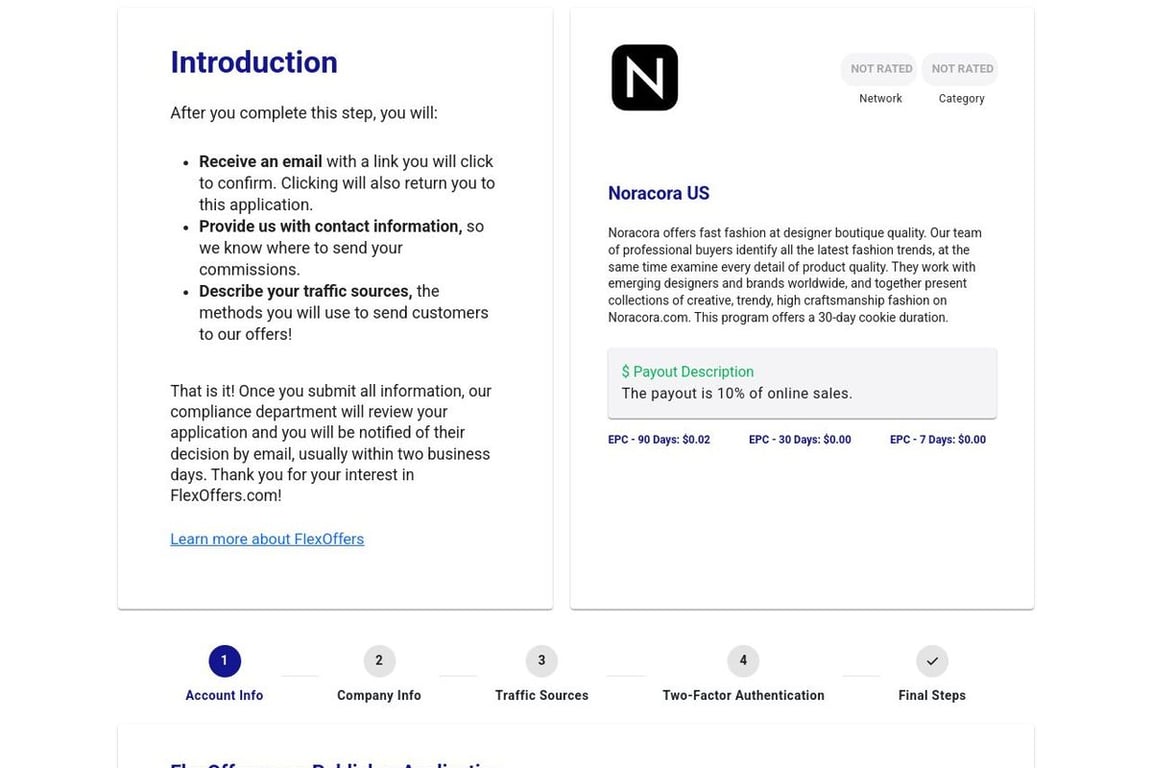Click 'The payout is 10% of online sales.'
1152x768 pixels.
[x=737, y=393]
